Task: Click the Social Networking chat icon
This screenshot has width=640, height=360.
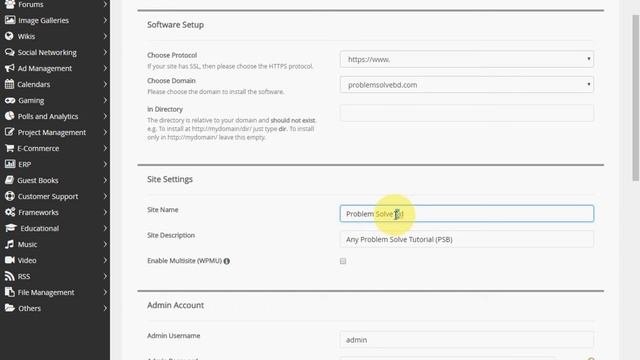Action: [9, 52]
